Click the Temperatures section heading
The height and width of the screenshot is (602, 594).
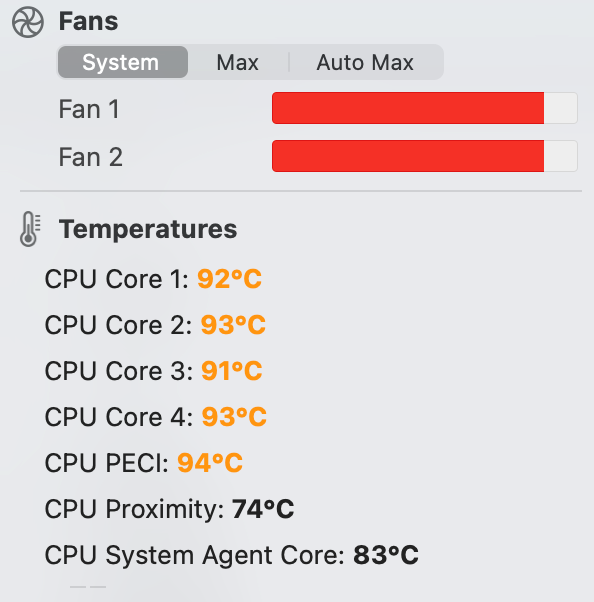[148, 229]
